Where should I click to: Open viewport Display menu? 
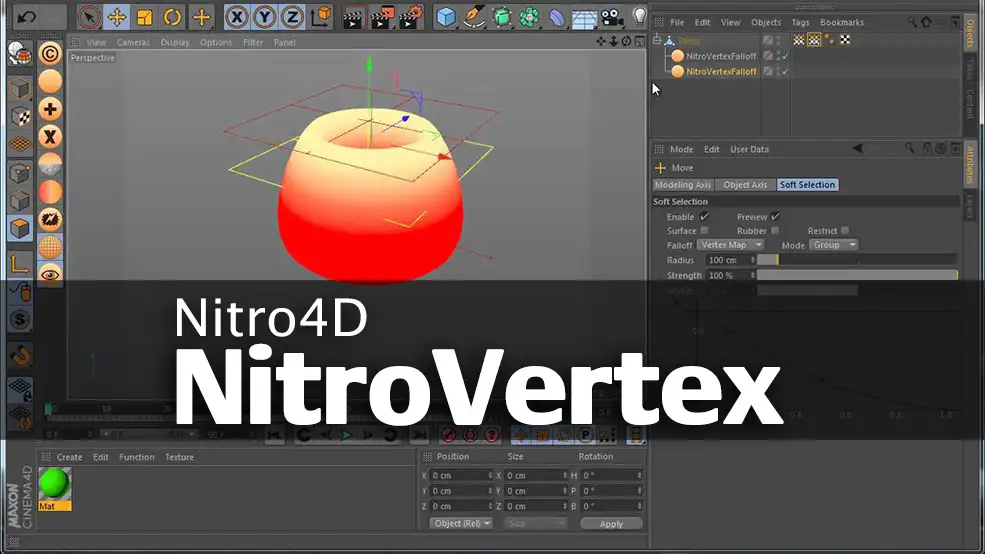click(175, 42)
